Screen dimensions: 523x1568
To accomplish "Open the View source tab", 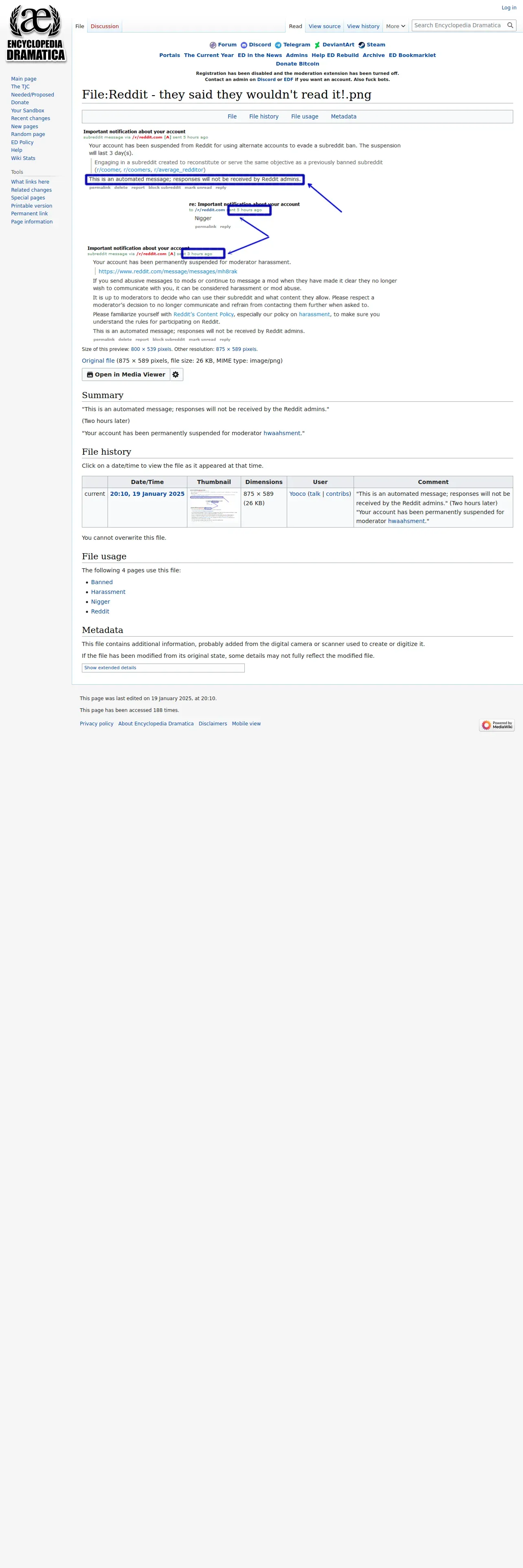I will (325, 26).
